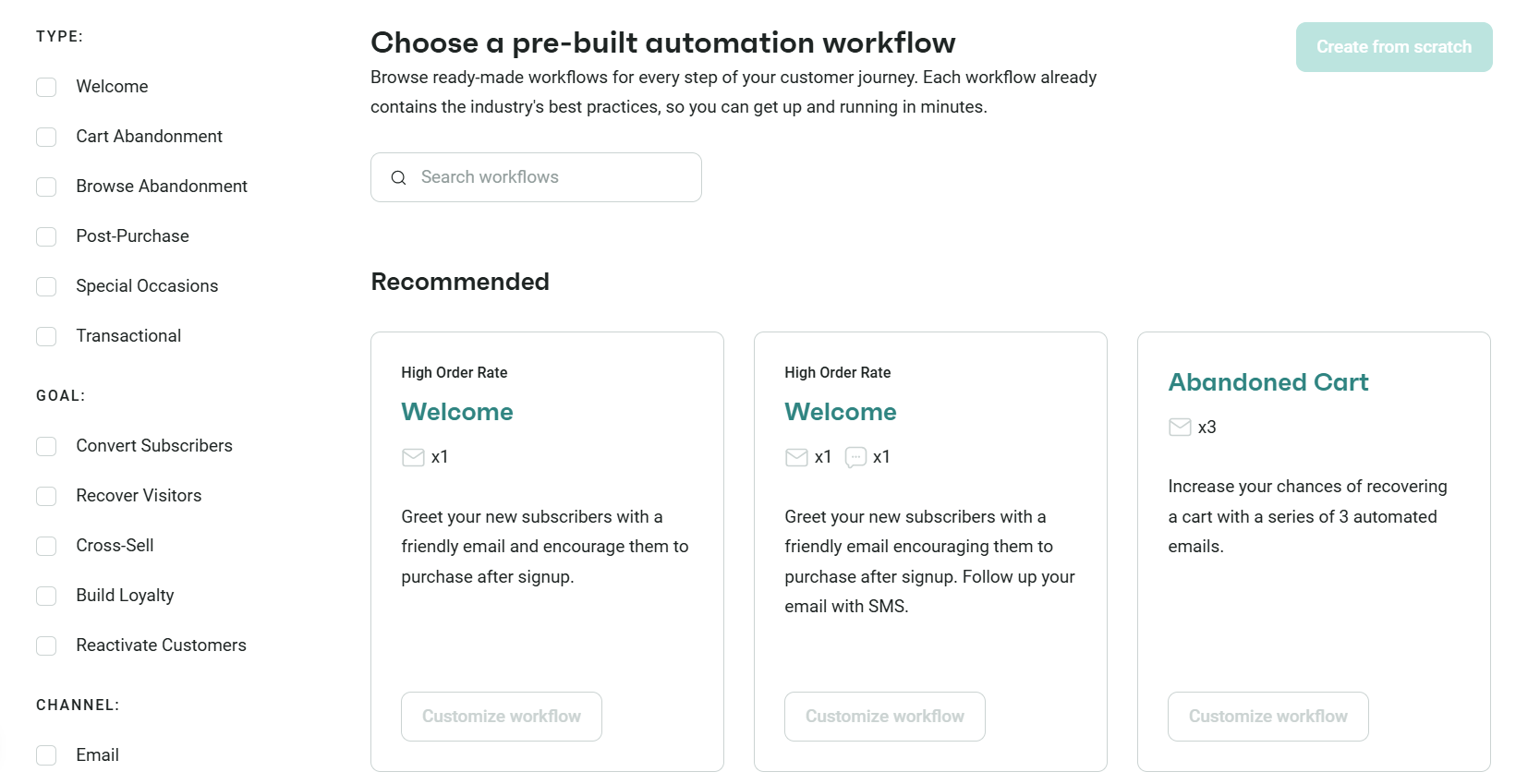Tick the Recover Visitors goal

pos(46,496)
